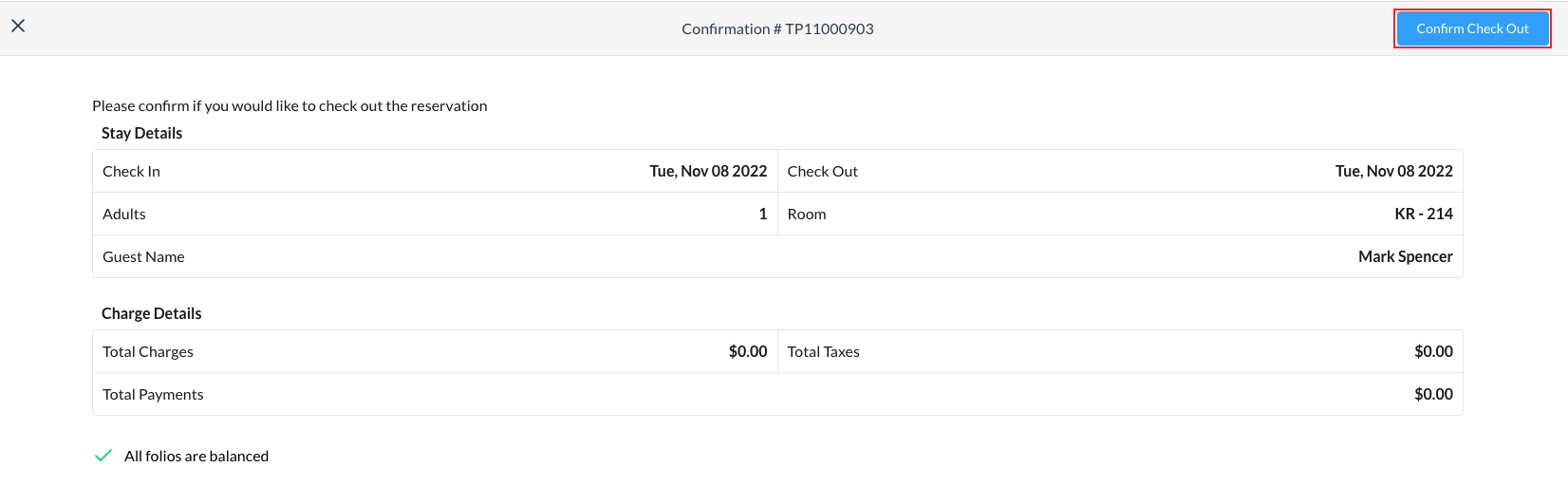Click the Check Out date value
Viewport: 1568px width, 486px height.
1393,171
